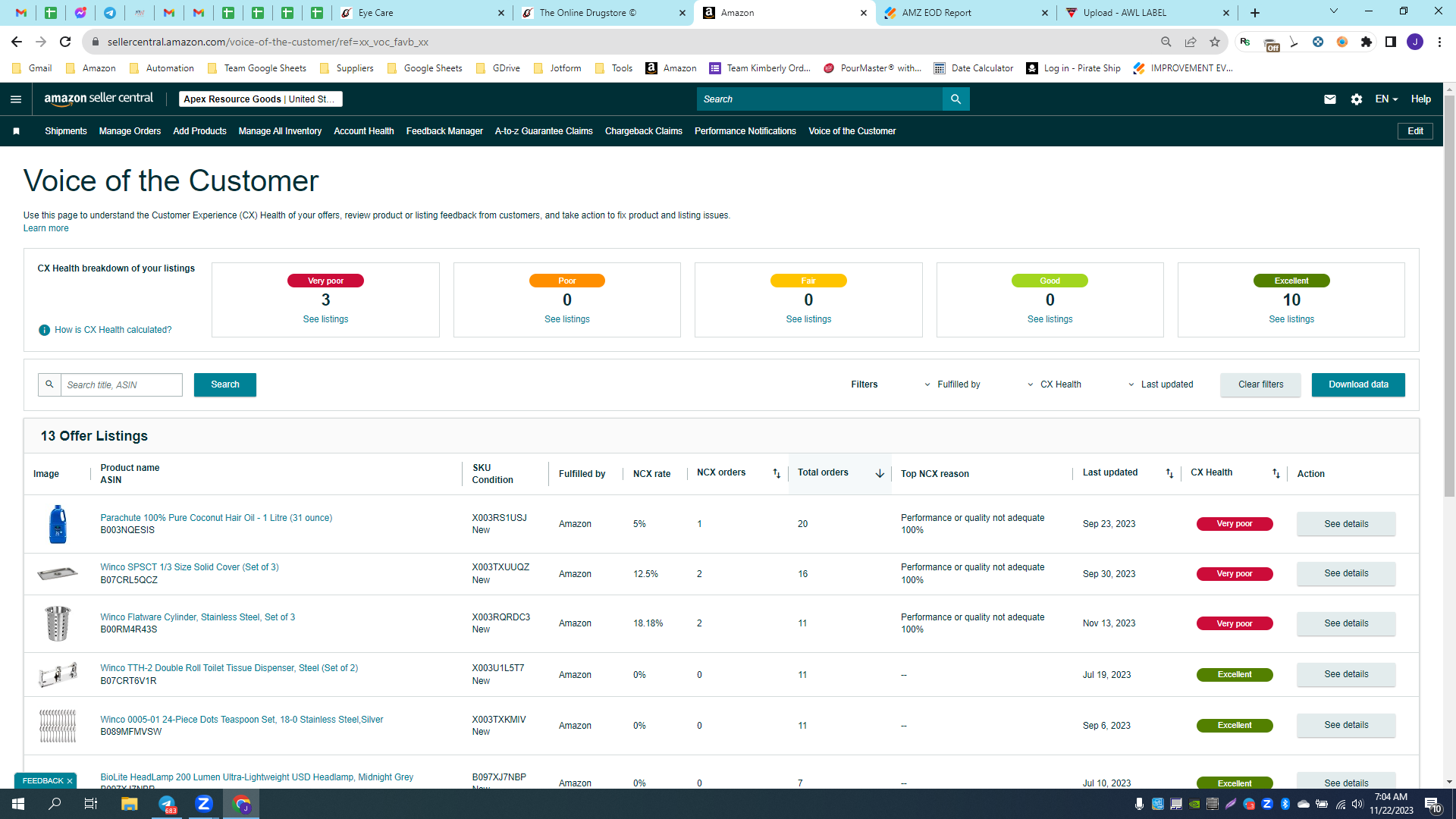The height and width of the screenshot is (819, 1456).
Task: Open the Chrome tab search chevron
Action: pyautogui.click(x=1334, y=11)
